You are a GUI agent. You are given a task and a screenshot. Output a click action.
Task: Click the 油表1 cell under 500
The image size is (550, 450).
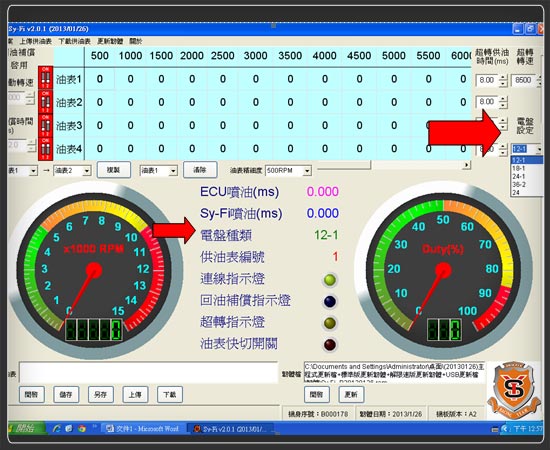click(x=100, y=79)
